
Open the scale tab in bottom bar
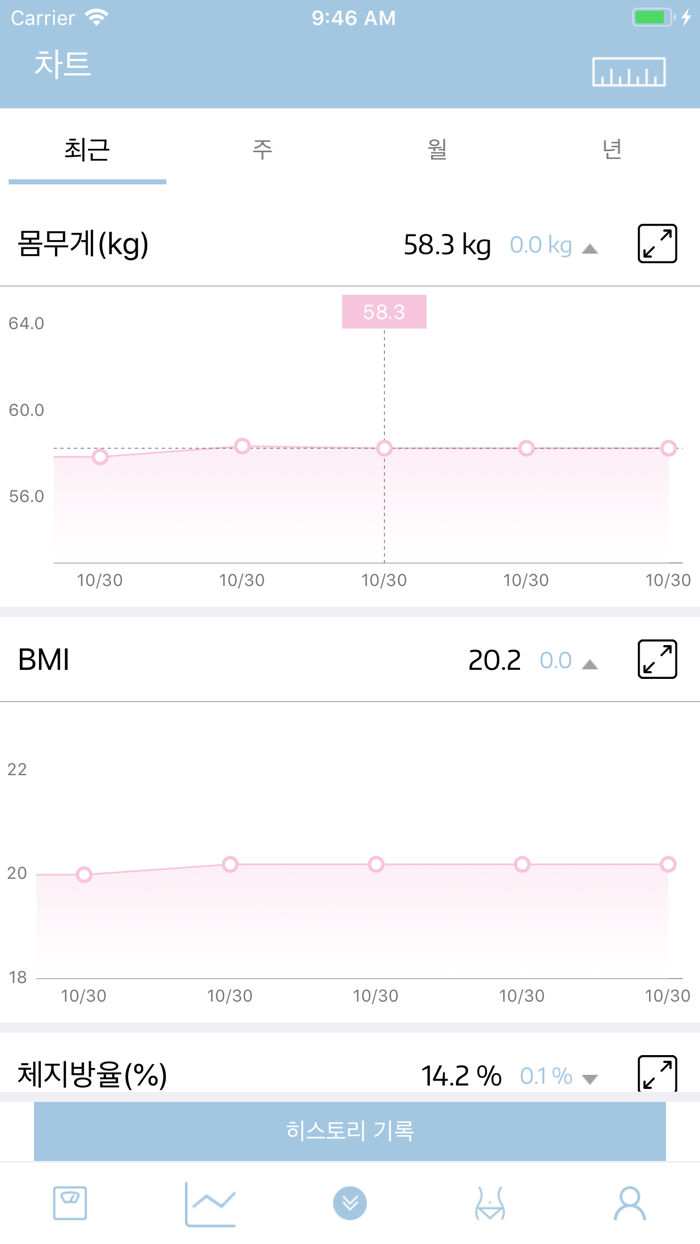[x=70, y=1204]
